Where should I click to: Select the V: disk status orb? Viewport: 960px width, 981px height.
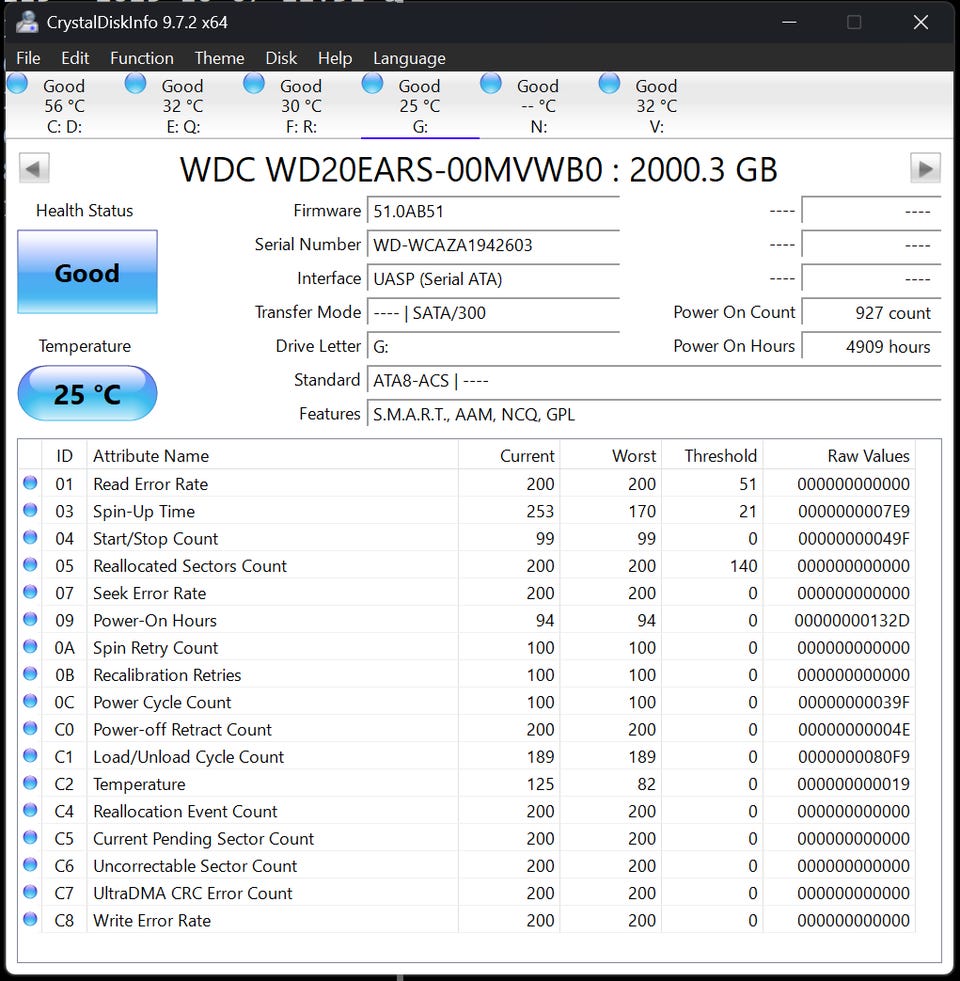(x=609, y=84)
